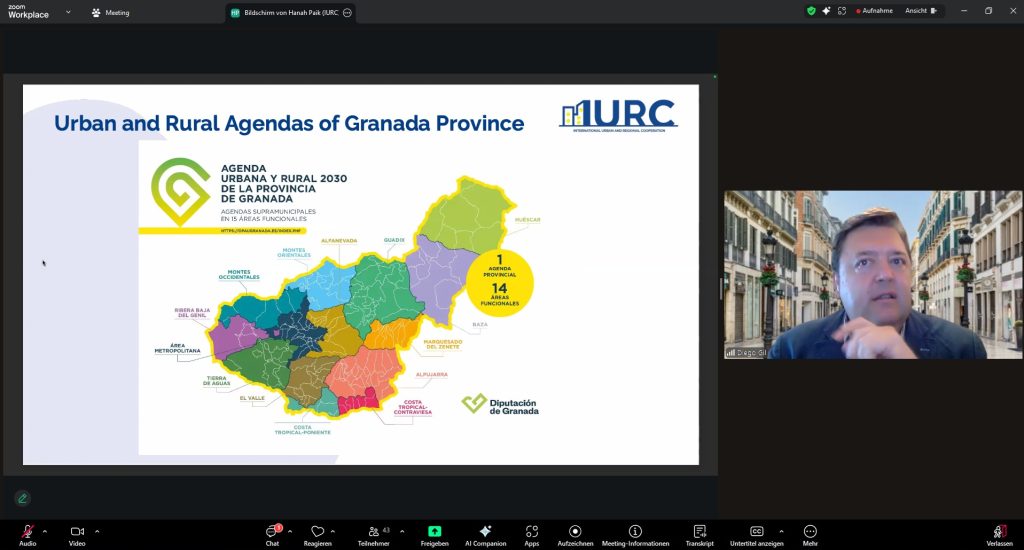Click the green Freigeben share screen icon
Screen dimensions: 1024x550
(434, 531)
